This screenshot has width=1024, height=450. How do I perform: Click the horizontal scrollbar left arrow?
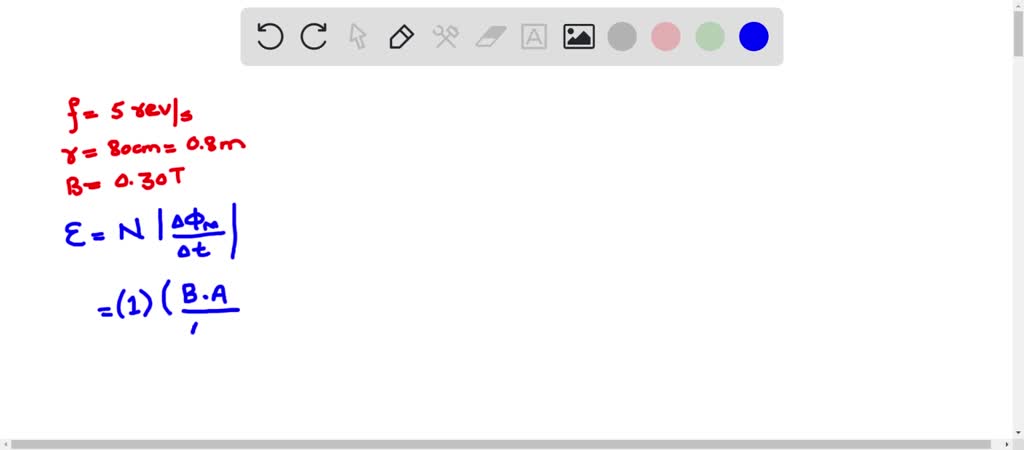point(5,445)
